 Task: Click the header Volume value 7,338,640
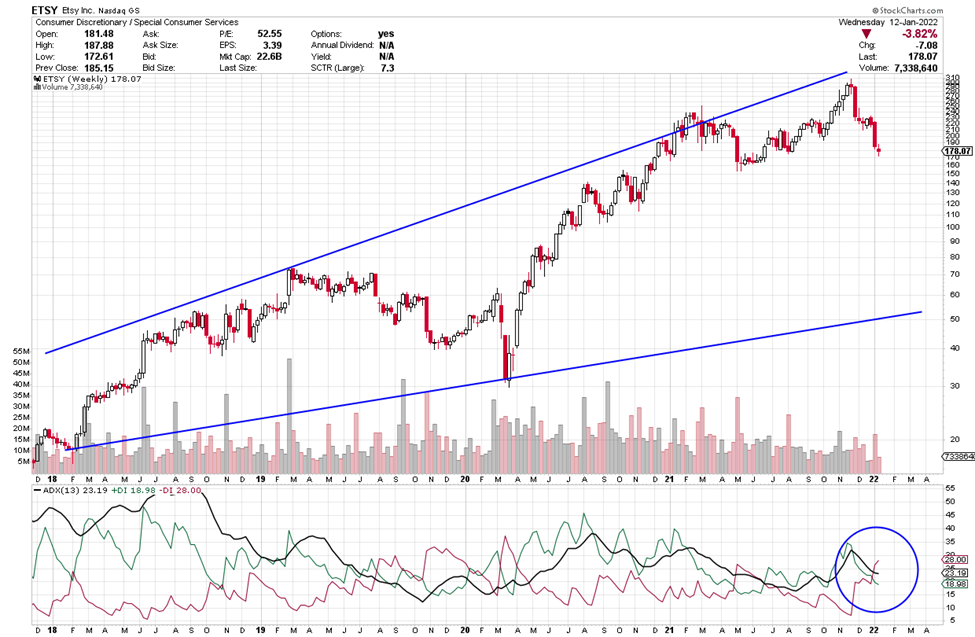point(915,68)
